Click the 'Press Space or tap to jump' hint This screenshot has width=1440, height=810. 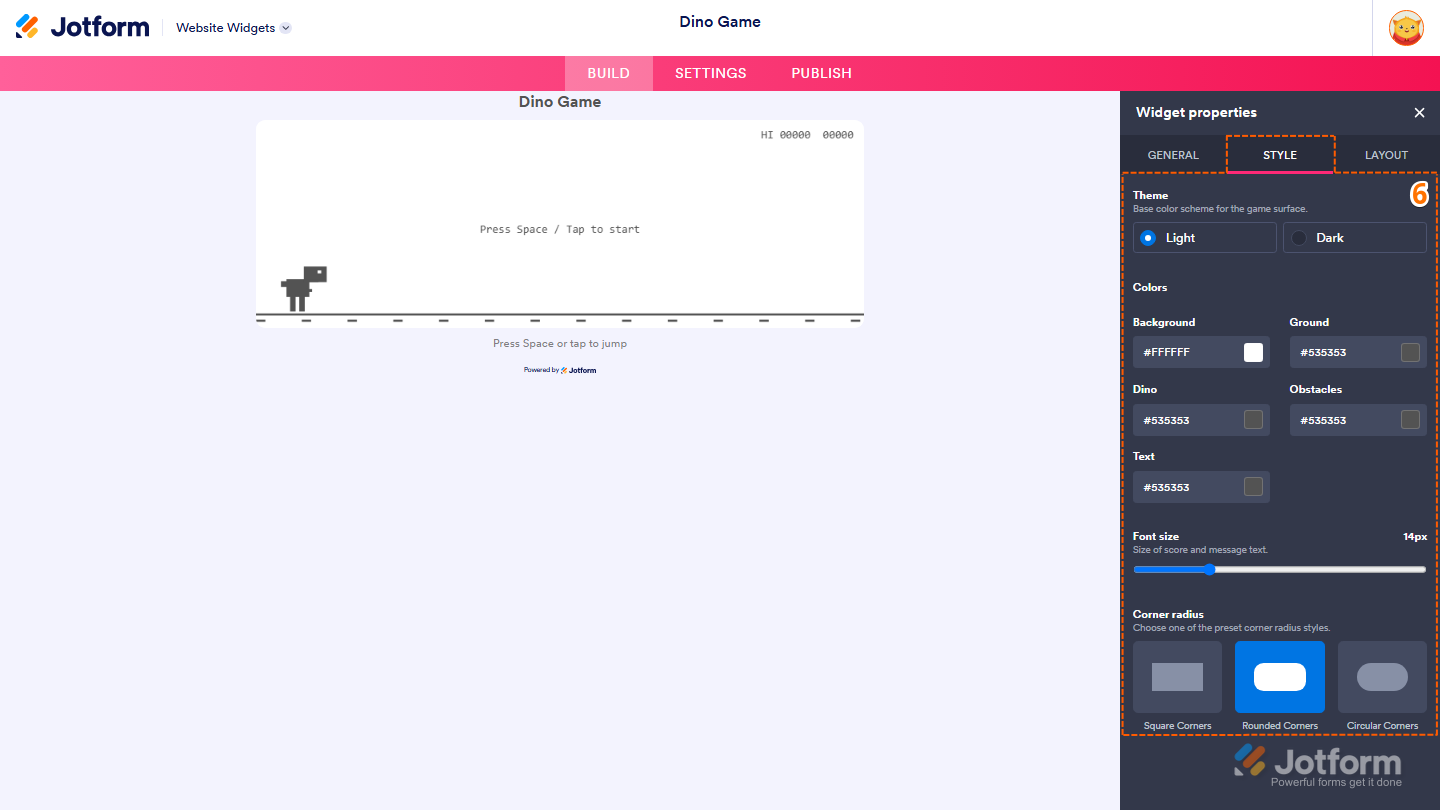coord(560,343)
